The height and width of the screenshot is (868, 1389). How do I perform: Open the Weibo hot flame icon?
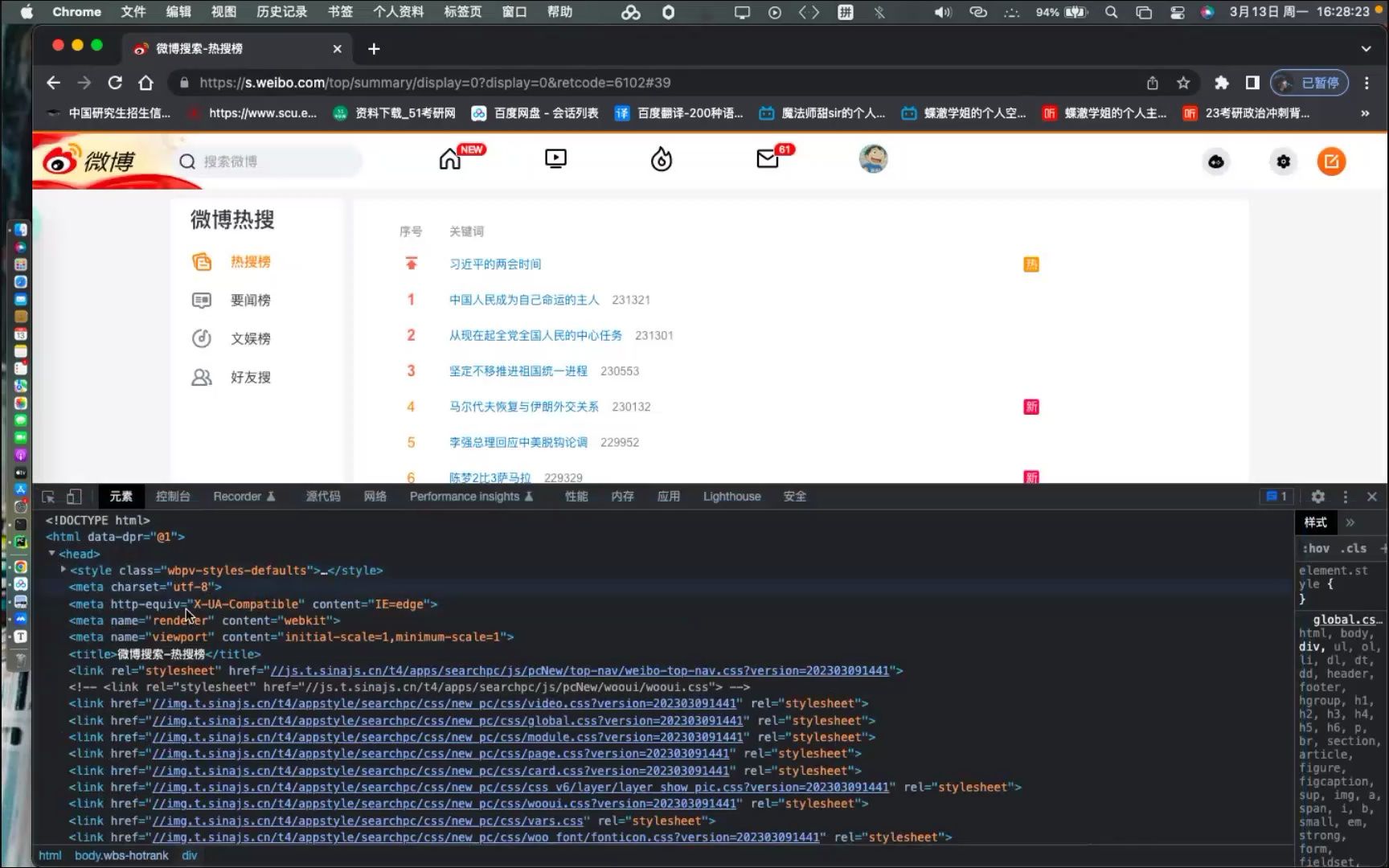pyautogui.click(x=661, y=159)
